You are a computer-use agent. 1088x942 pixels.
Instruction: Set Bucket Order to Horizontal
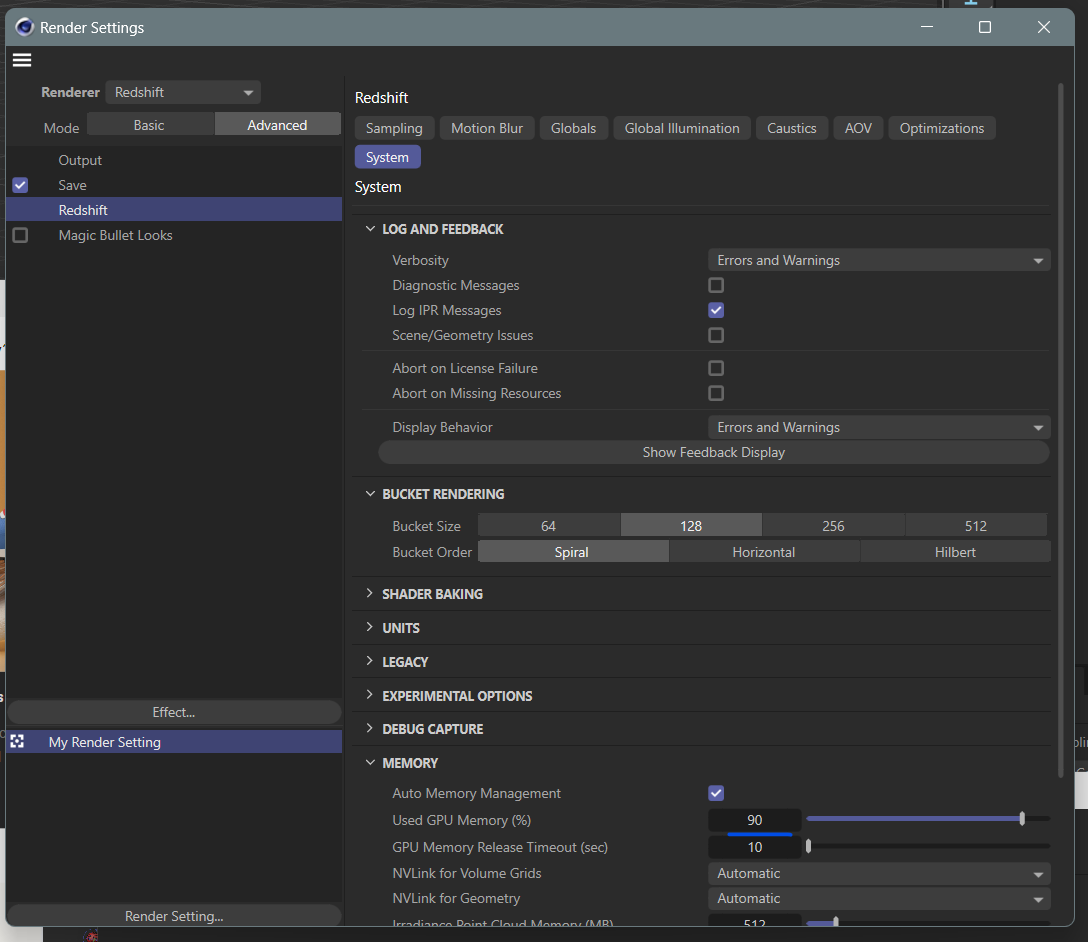(764, 552)
